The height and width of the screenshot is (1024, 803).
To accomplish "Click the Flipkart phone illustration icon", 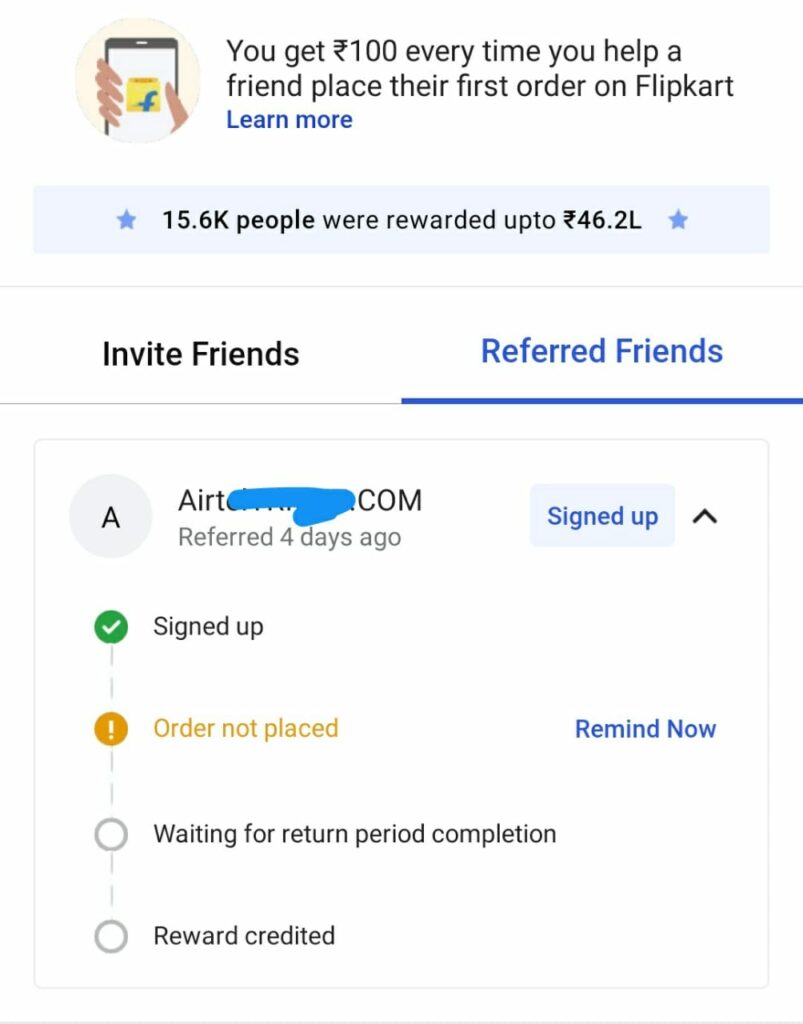I will point(137,80).
